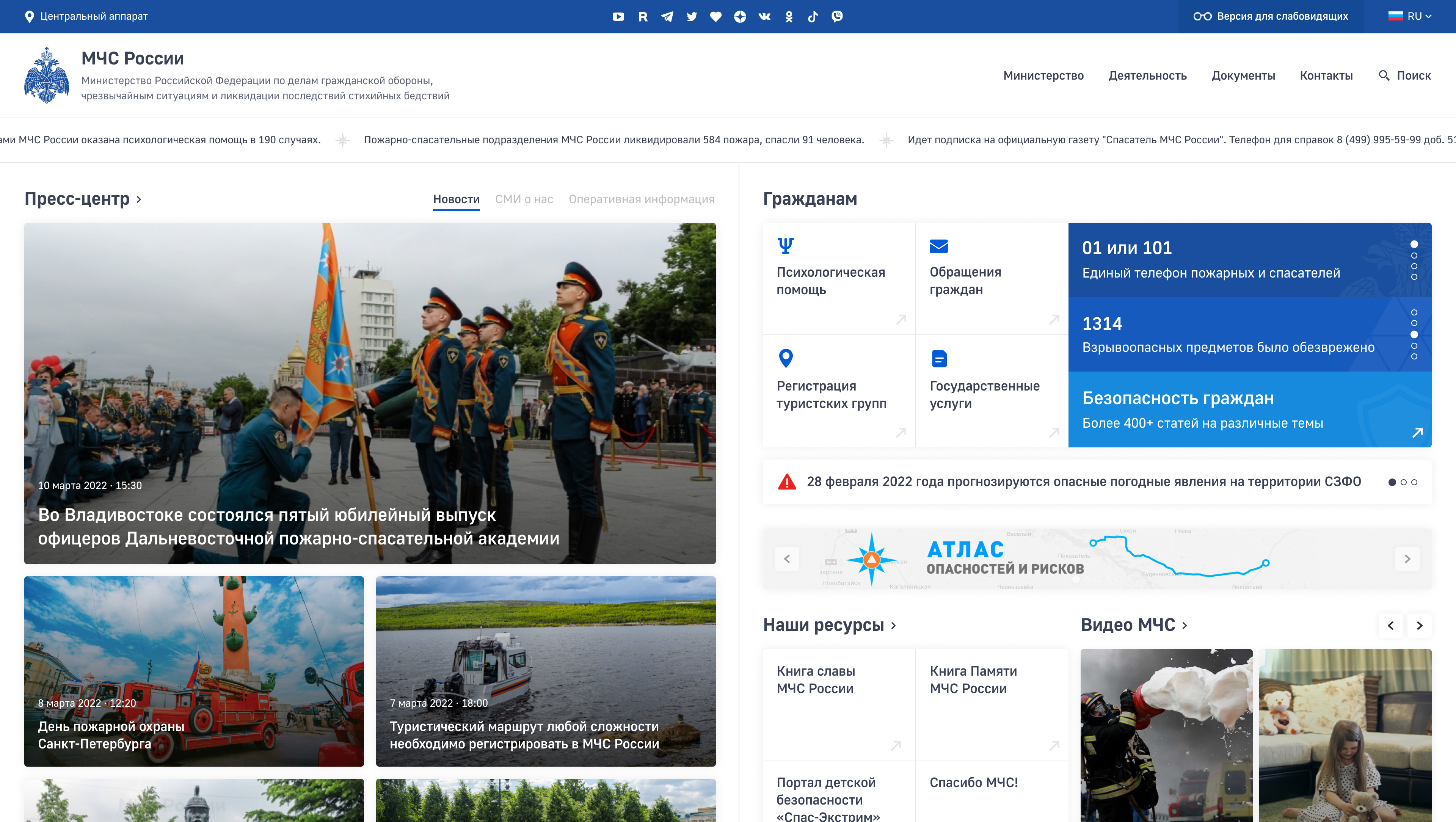Open the Министерство menu

pyautogui.click(x=1043, y=75)
